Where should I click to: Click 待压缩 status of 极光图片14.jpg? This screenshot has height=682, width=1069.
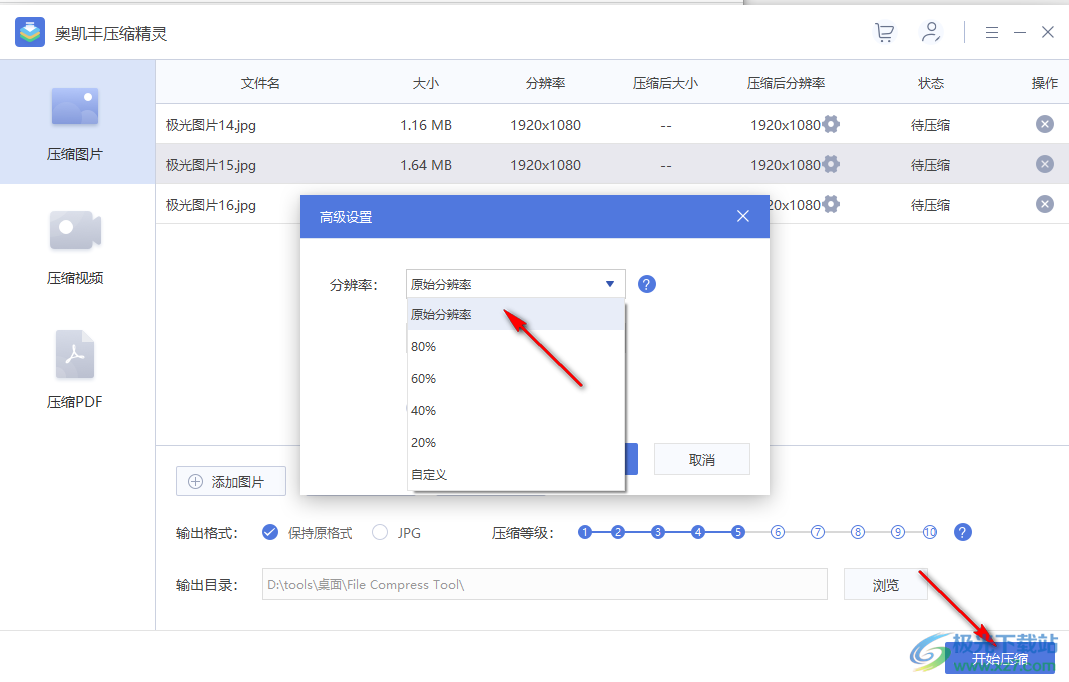931,125
